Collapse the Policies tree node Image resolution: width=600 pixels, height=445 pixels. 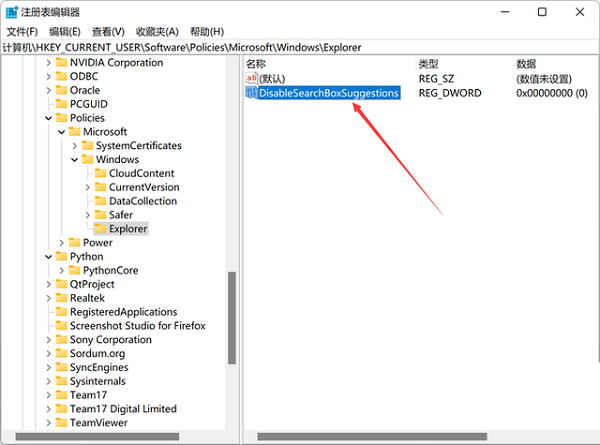pos(48,118)
